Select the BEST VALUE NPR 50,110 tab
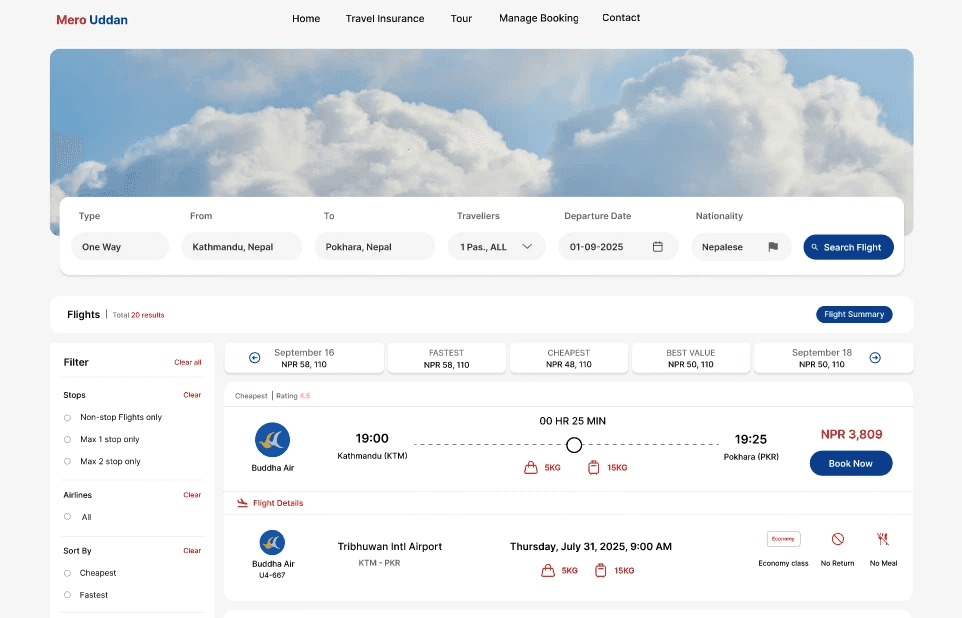Screen dimensions: 962x618 (691, 358)
